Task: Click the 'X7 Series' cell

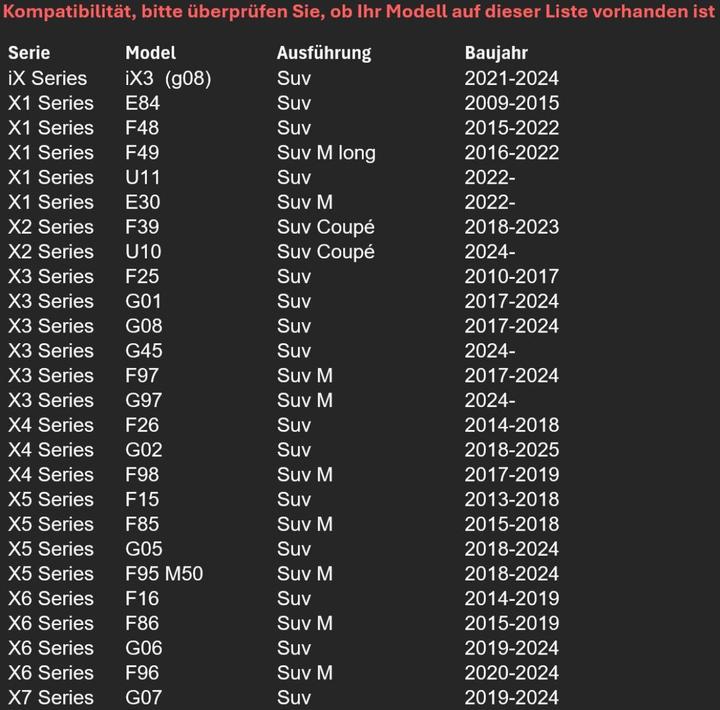Action: pyautogui.click(x=51, y=698)
